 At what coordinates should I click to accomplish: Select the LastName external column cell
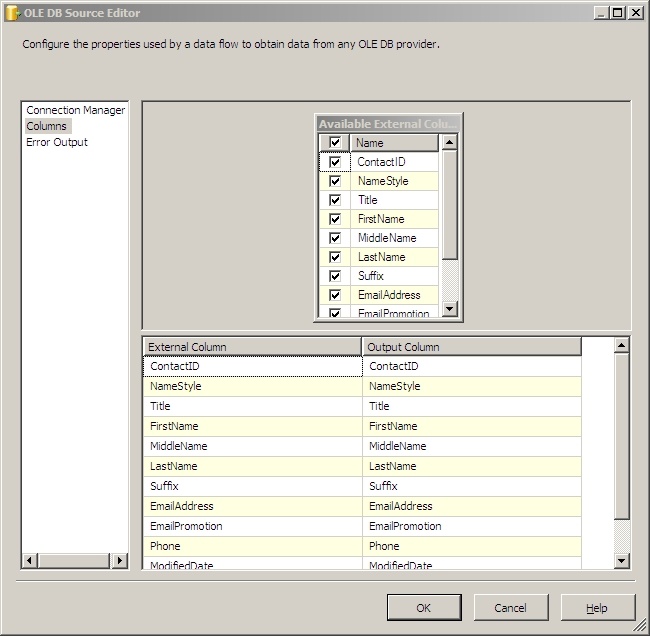tap(252, 466)
